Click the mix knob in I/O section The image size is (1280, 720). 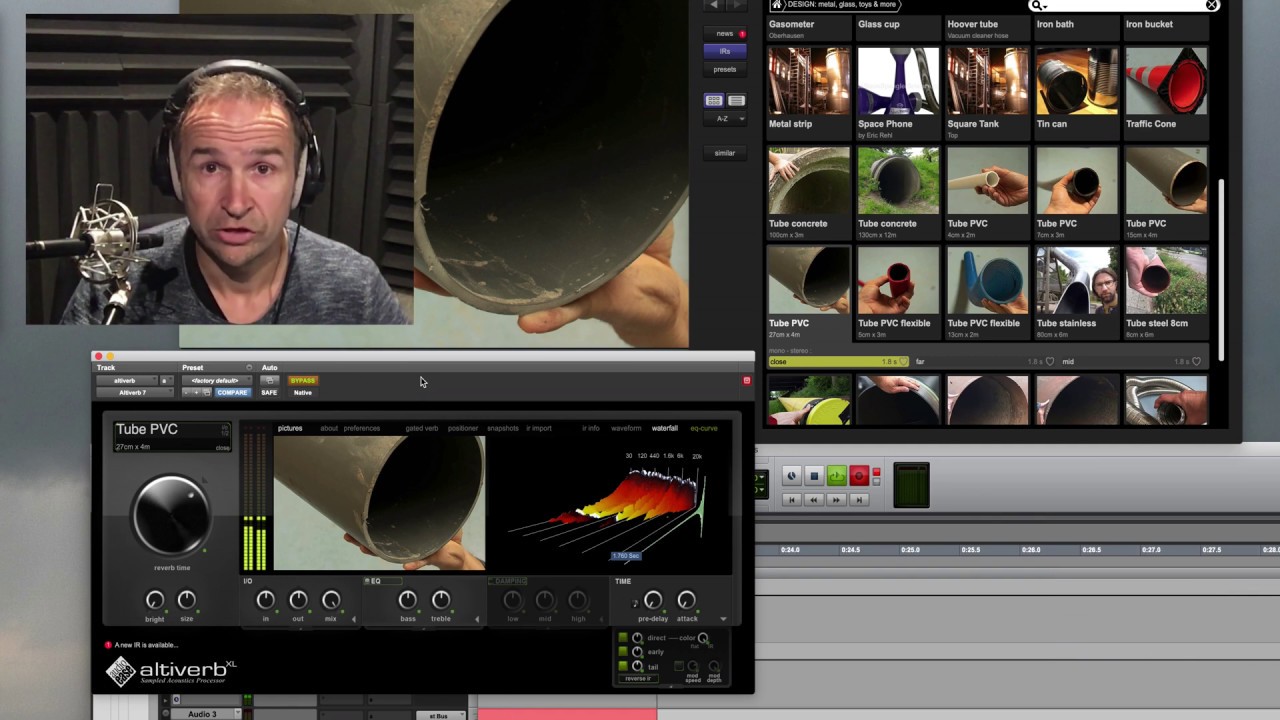[x=331, y=600]
